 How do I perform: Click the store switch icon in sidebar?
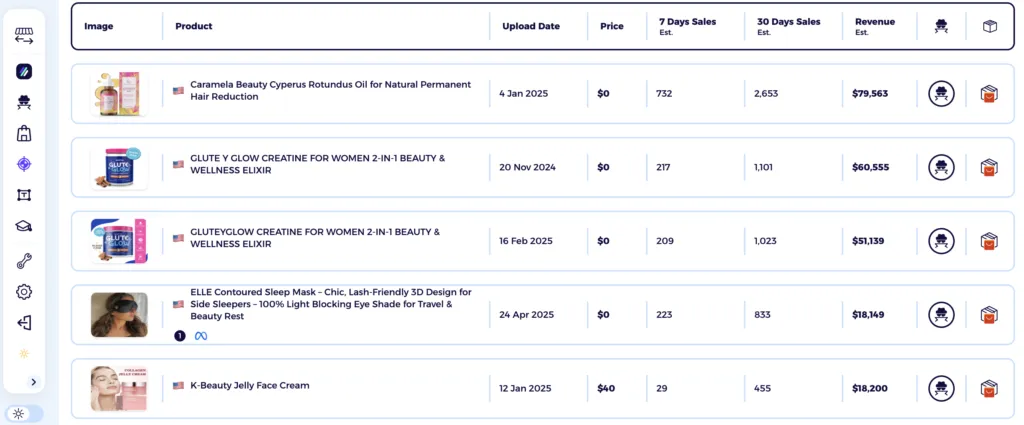pyautogui.click(x=24, y=37)
